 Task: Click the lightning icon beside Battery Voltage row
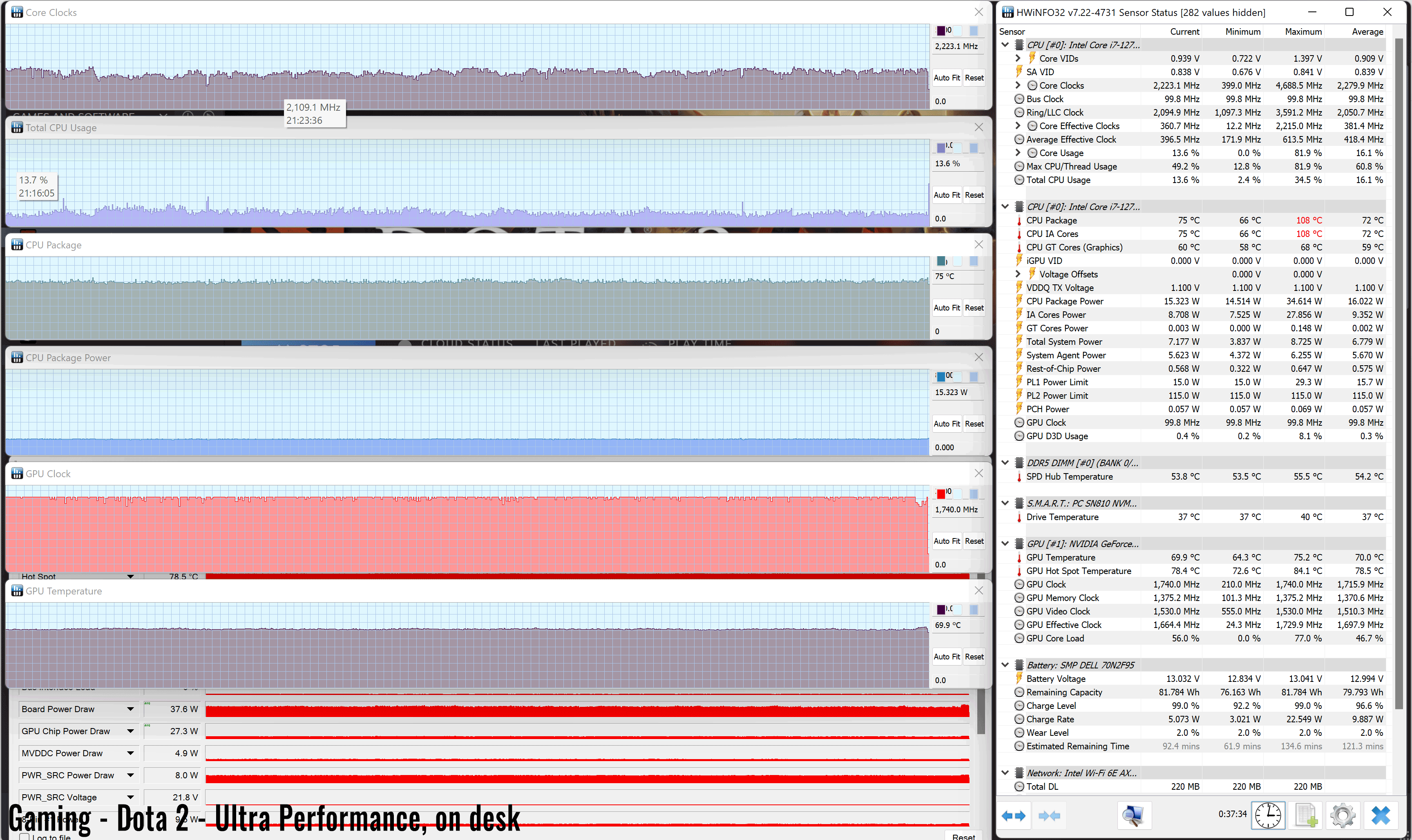pyautogui.click(x=1019, y=679)
